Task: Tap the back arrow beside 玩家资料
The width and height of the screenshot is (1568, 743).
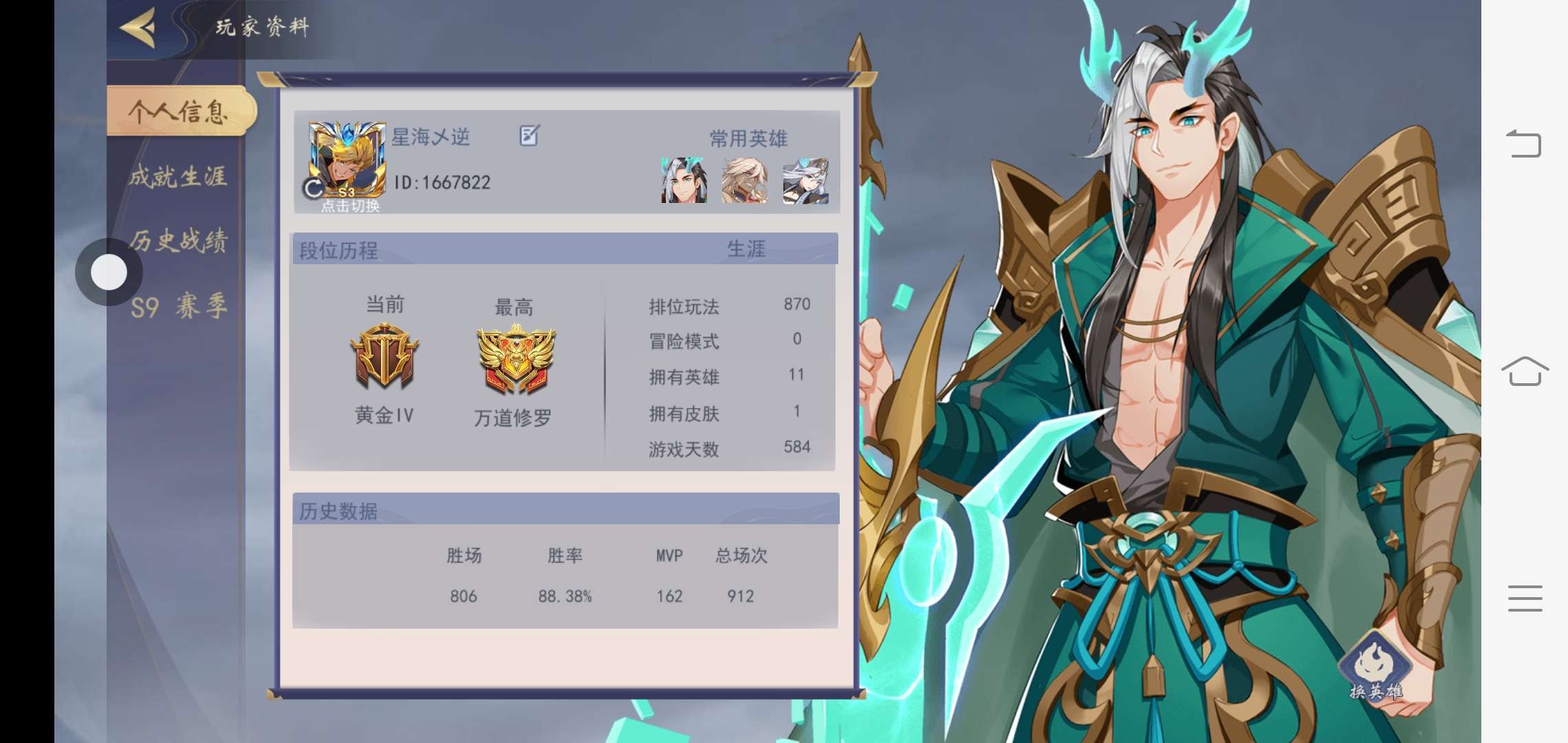Action: click(x=138, y=28)
